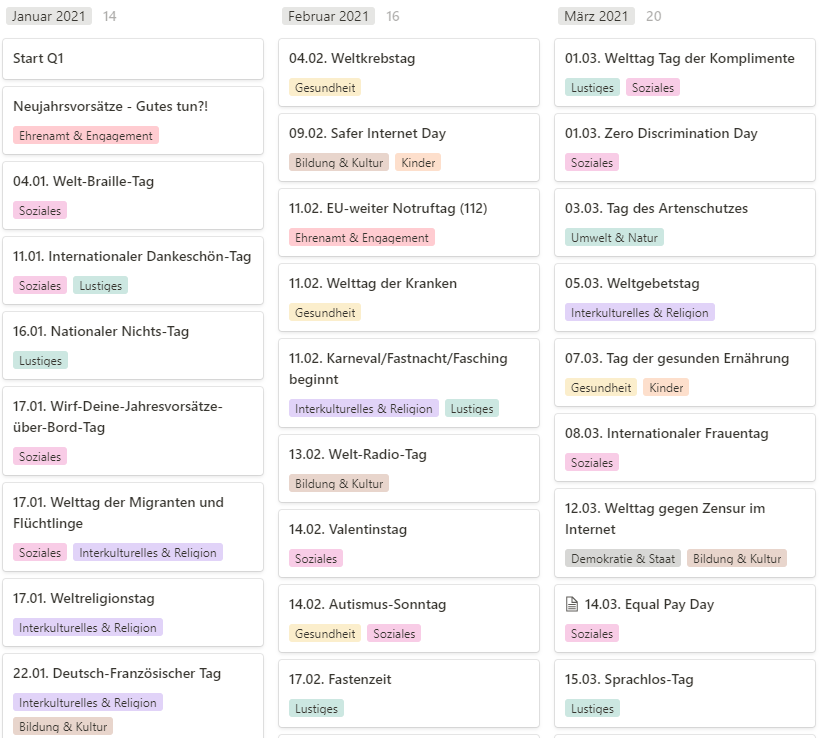Click the Ehrenamt & Engagement tag on Neujahrsvorsätze
825x738 pixels.
(x=86, y=136)
